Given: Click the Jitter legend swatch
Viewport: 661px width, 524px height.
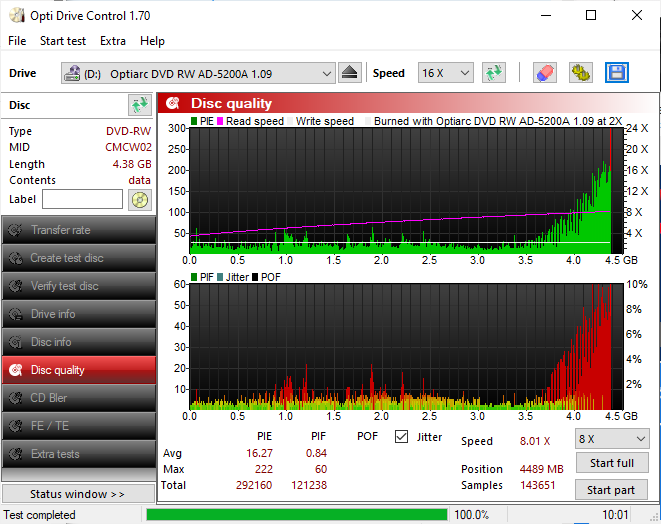Looking at the screenshot, I should [220, 277].
